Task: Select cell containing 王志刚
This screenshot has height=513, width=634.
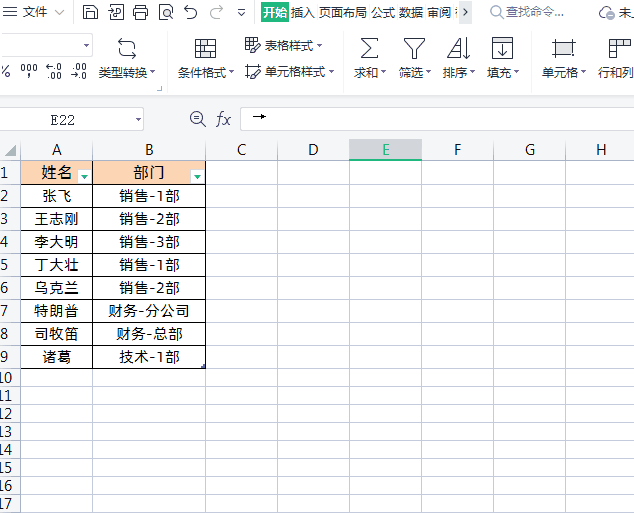Action: (57, 219)
